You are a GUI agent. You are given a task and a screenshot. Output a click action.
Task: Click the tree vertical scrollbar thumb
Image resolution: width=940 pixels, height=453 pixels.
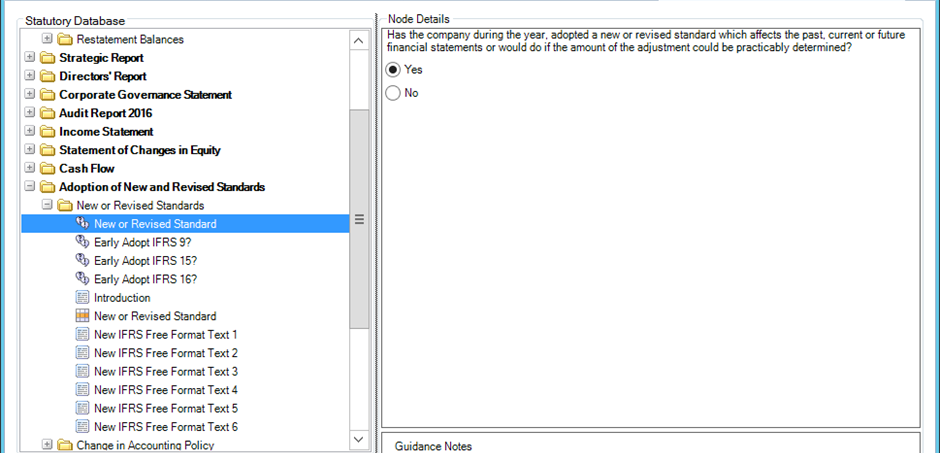click(x=358, y=219)
